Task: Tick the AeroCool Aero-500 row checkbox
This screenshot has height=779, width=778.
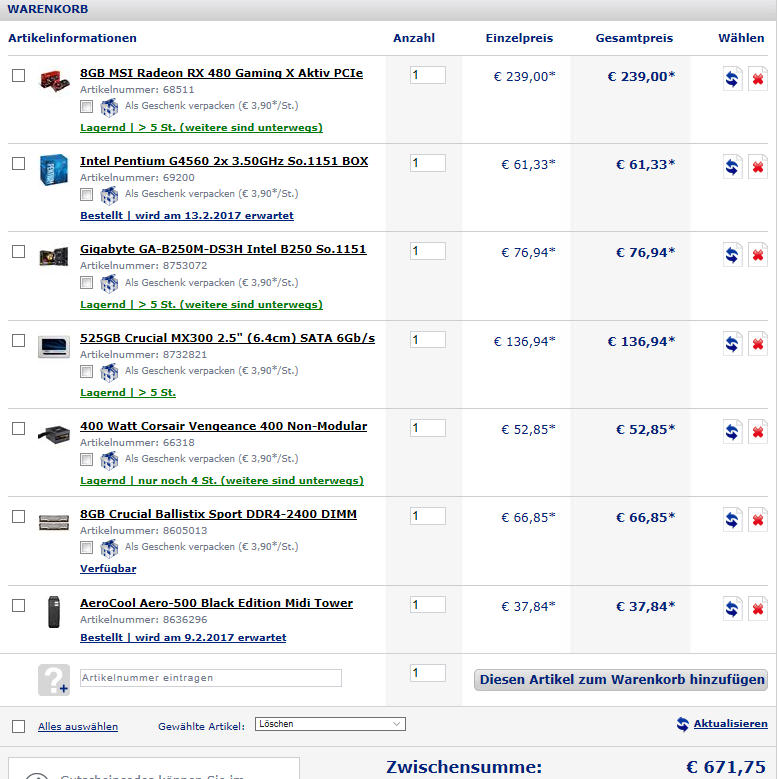Action: [x=18, y=605]
